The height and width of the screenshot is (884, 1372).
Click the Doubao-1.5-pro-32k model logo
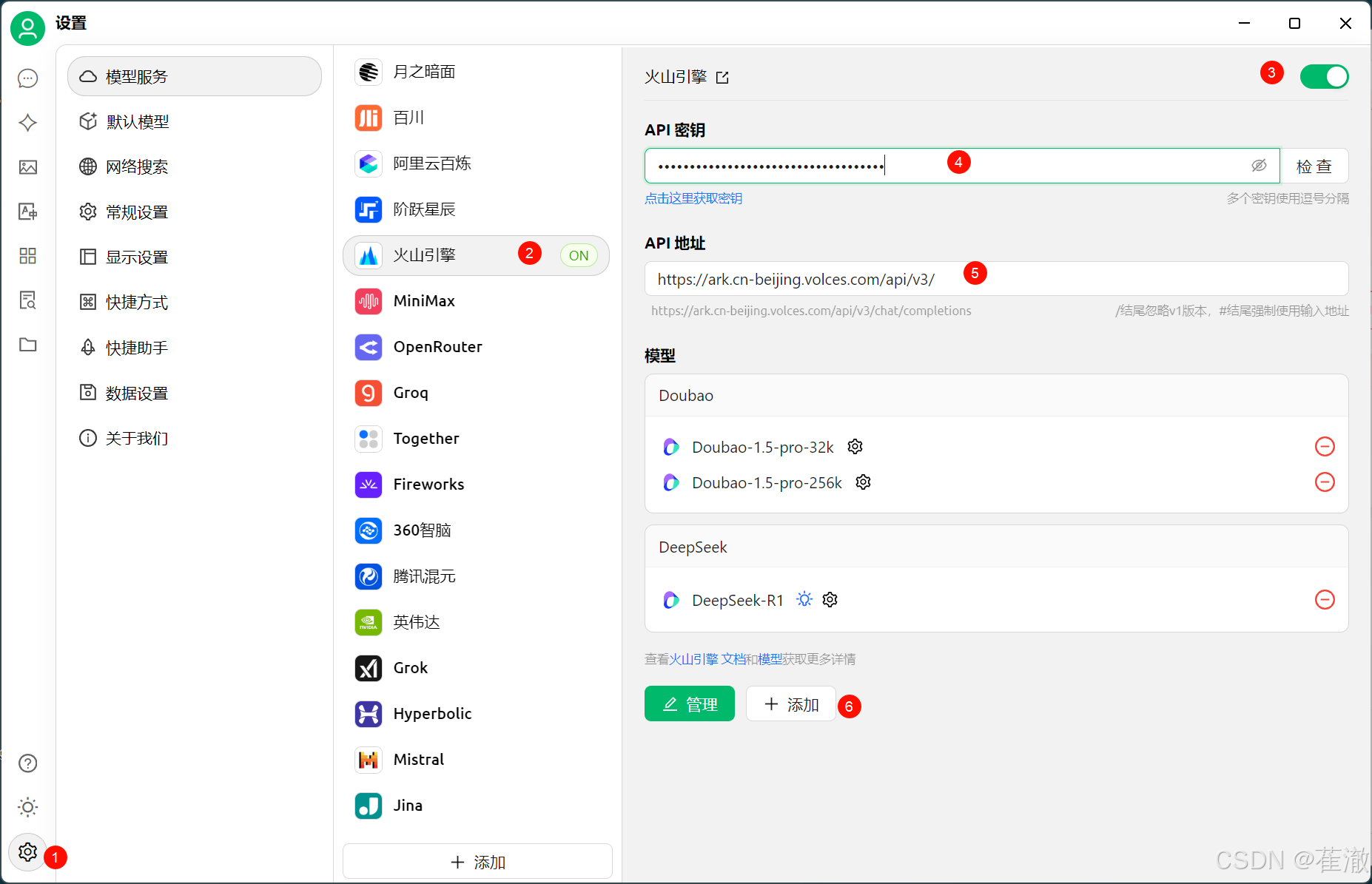click(x=671, y=447)
